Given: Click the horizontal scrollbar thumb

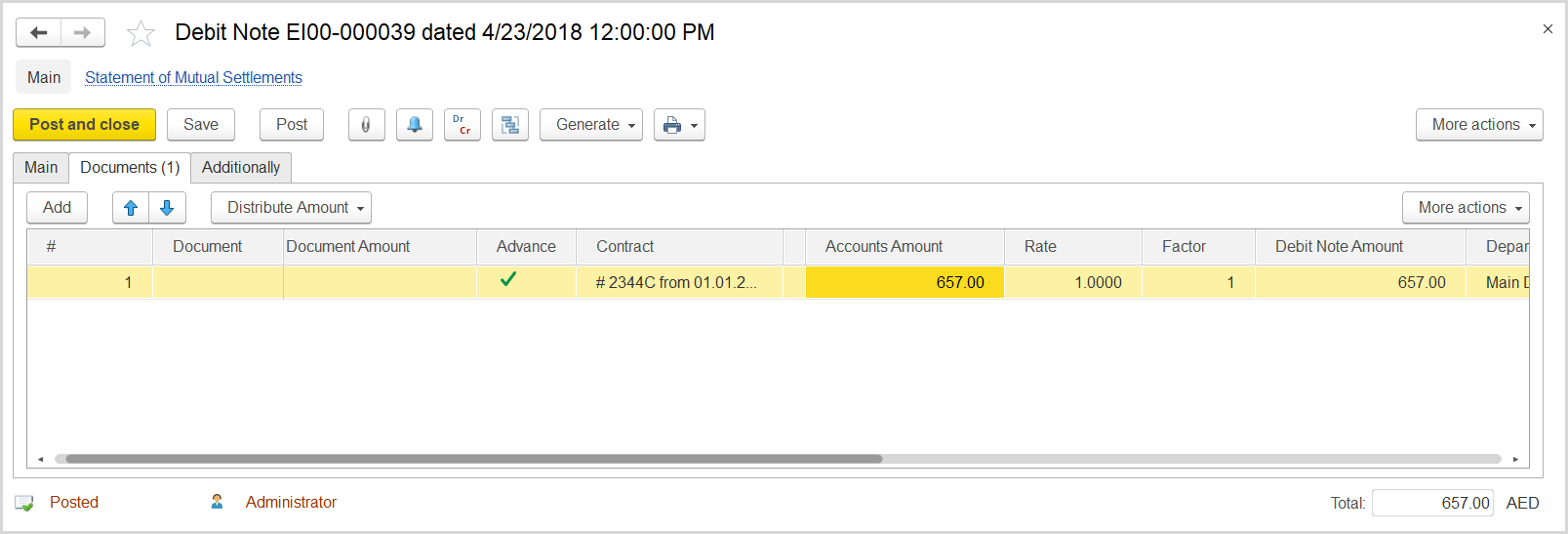Looking at the screenshot, I should click(x=473, y=459).
